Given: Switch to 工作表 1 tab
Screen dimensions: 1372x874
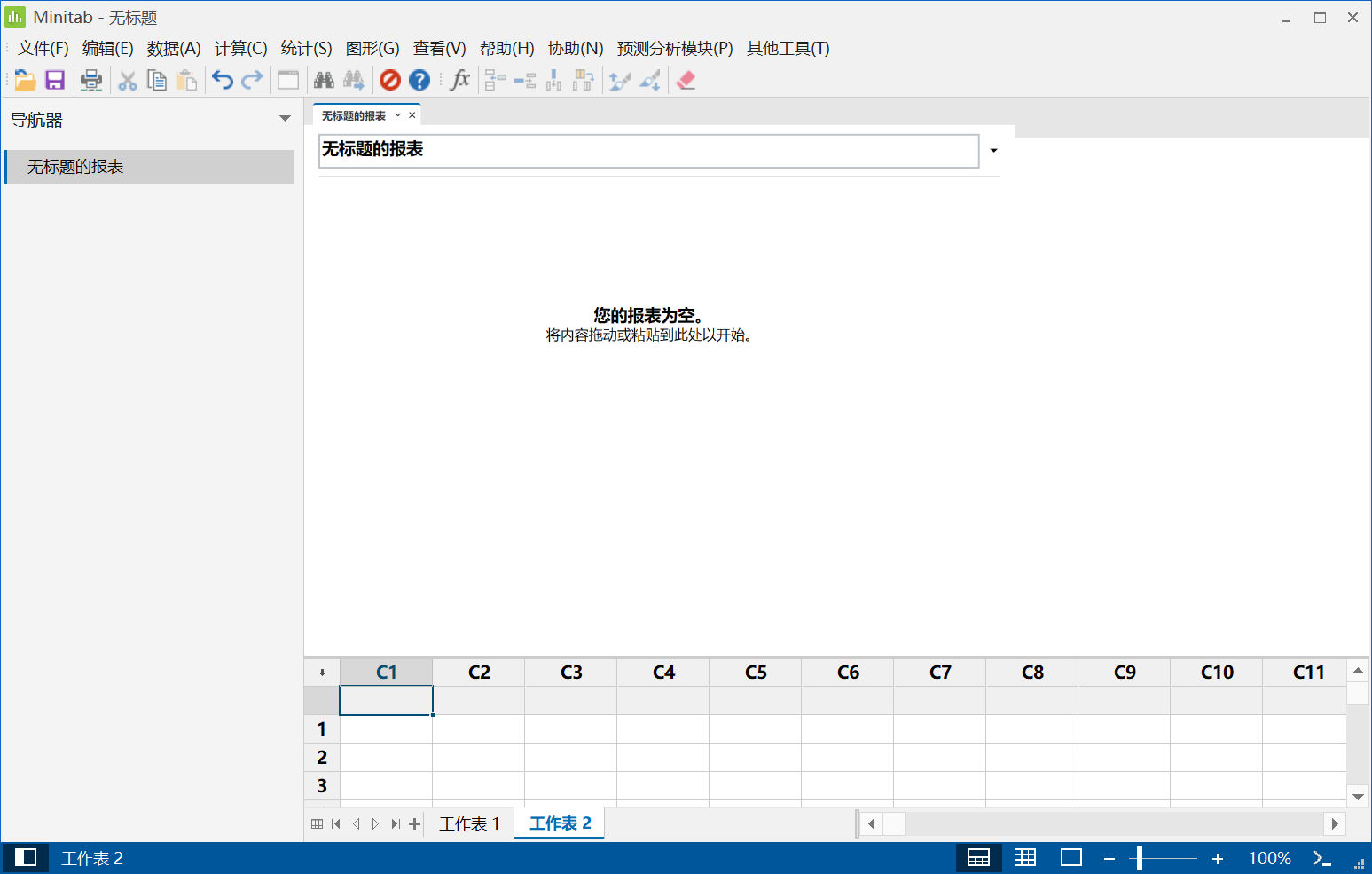Looking at the screenshot, I should click(470, 823).
